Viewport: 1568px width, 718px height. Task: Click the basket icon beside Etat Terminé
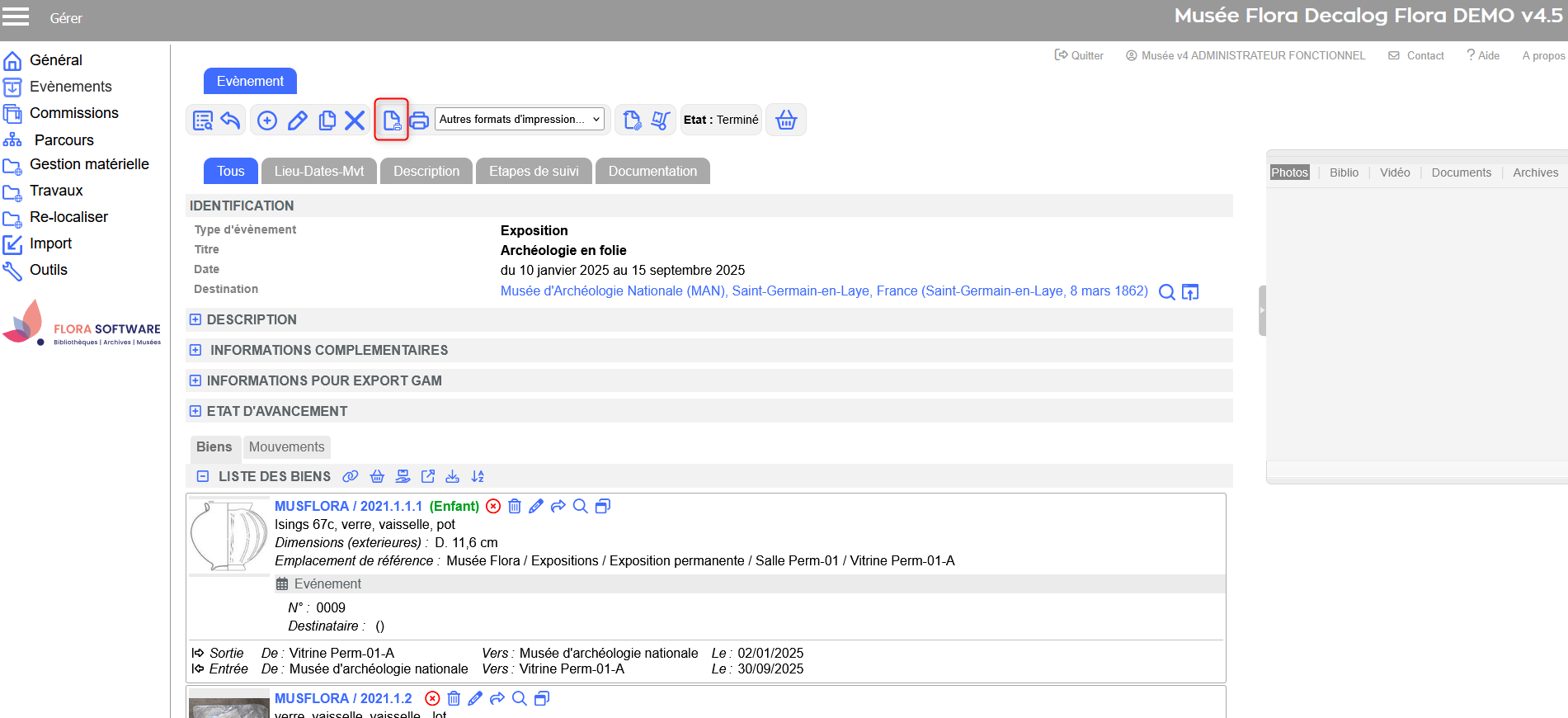(x=786, y=120)
